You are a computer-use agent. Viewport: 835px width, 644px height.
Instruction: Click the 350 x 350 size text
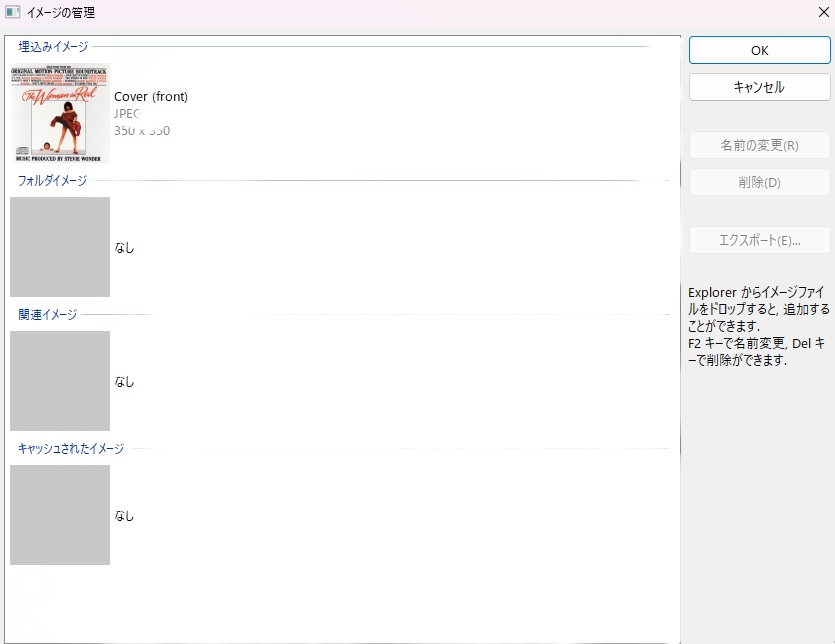point(142,131)
